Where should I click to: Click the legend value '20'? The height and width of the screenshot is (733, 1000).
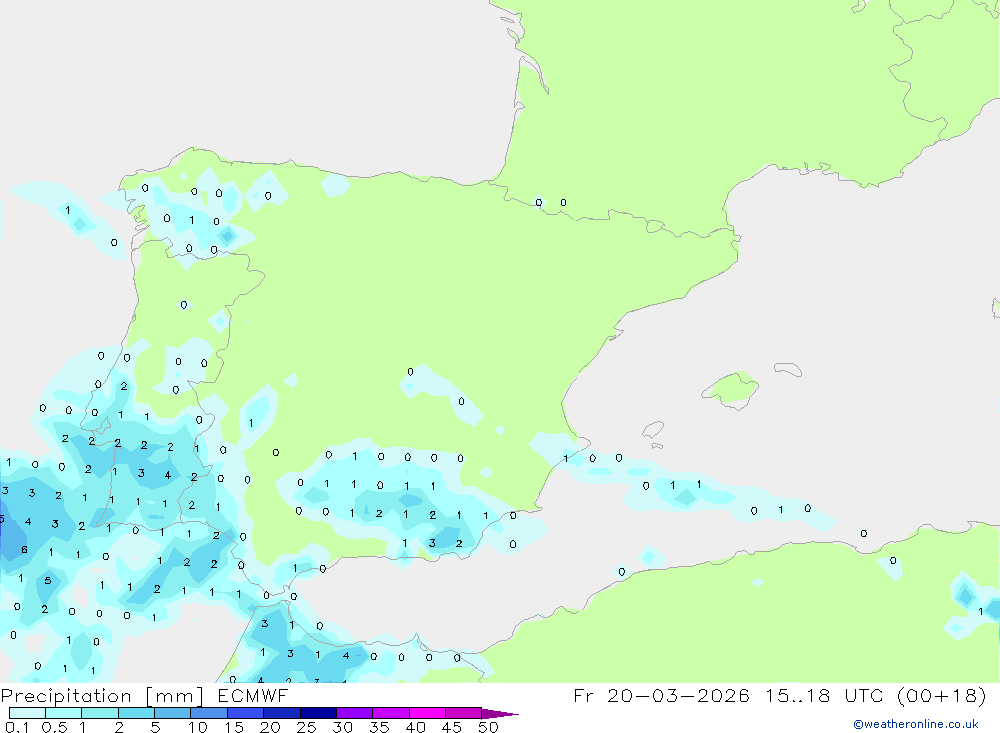pyautogui.click(x=270, y=727)
